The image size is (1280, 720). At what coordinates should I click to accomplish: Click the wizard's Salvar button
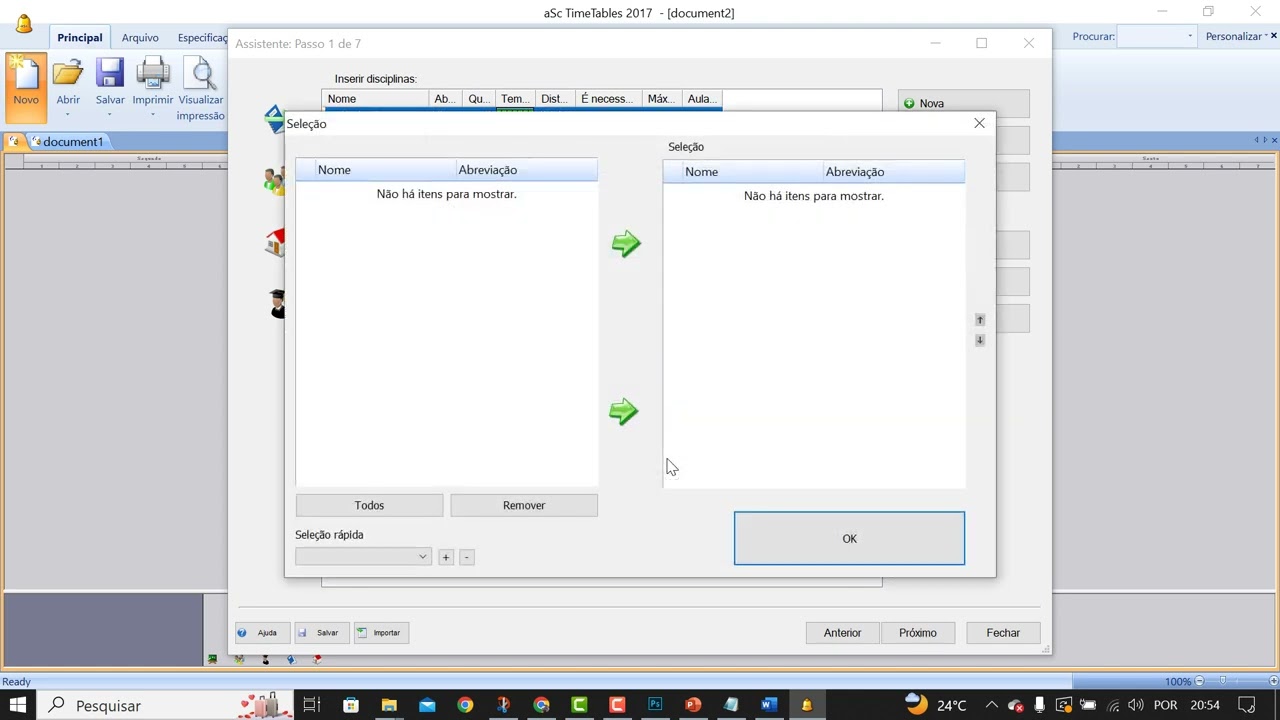pos(321,633)
